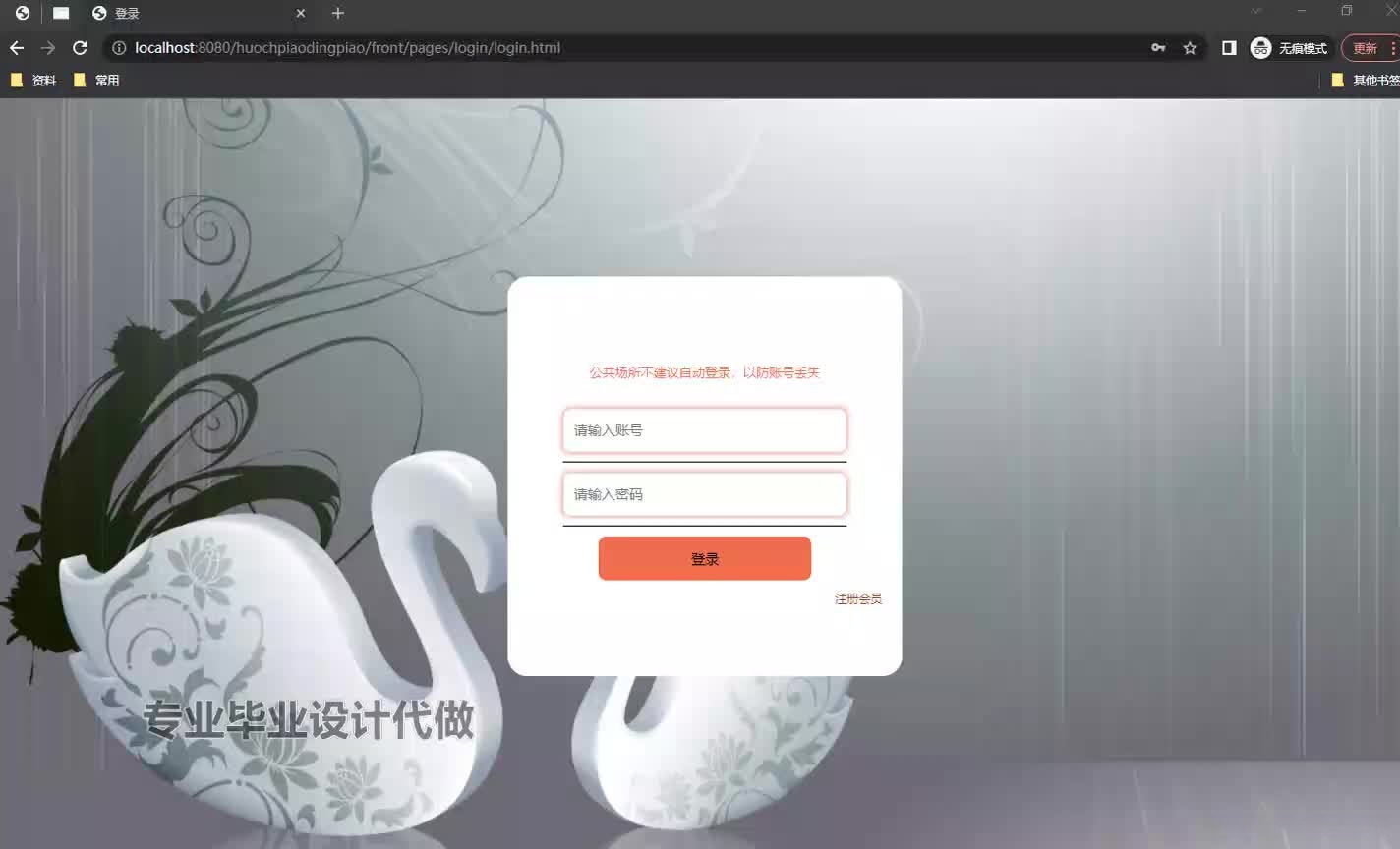Open the 常用 bookmarks folder

(98, 80)
